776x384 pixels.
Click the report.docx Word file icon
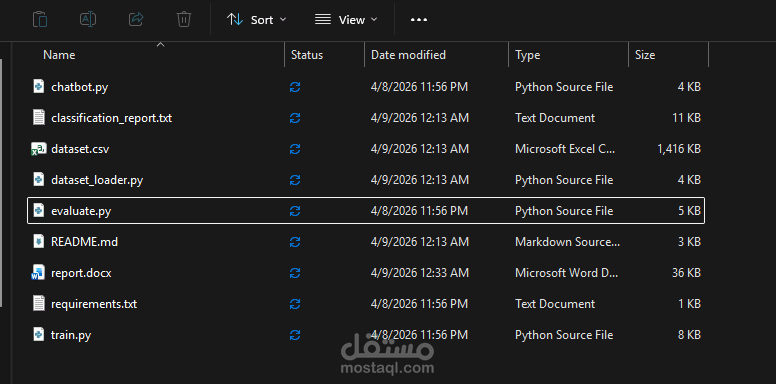[38, 273]
